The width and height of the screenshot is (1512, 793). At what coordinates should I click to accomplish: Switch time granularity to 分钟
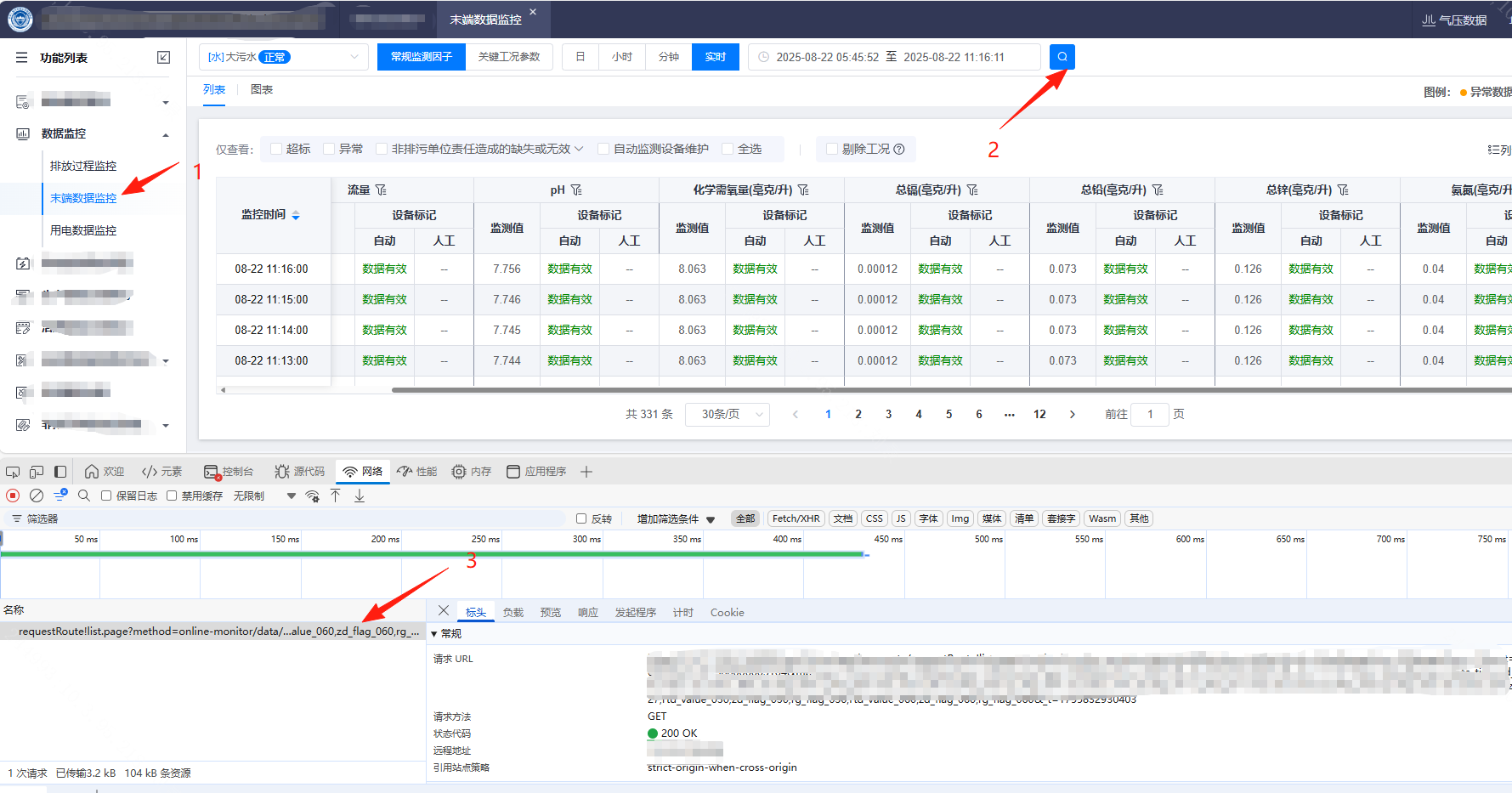click(x=669, y=57)
